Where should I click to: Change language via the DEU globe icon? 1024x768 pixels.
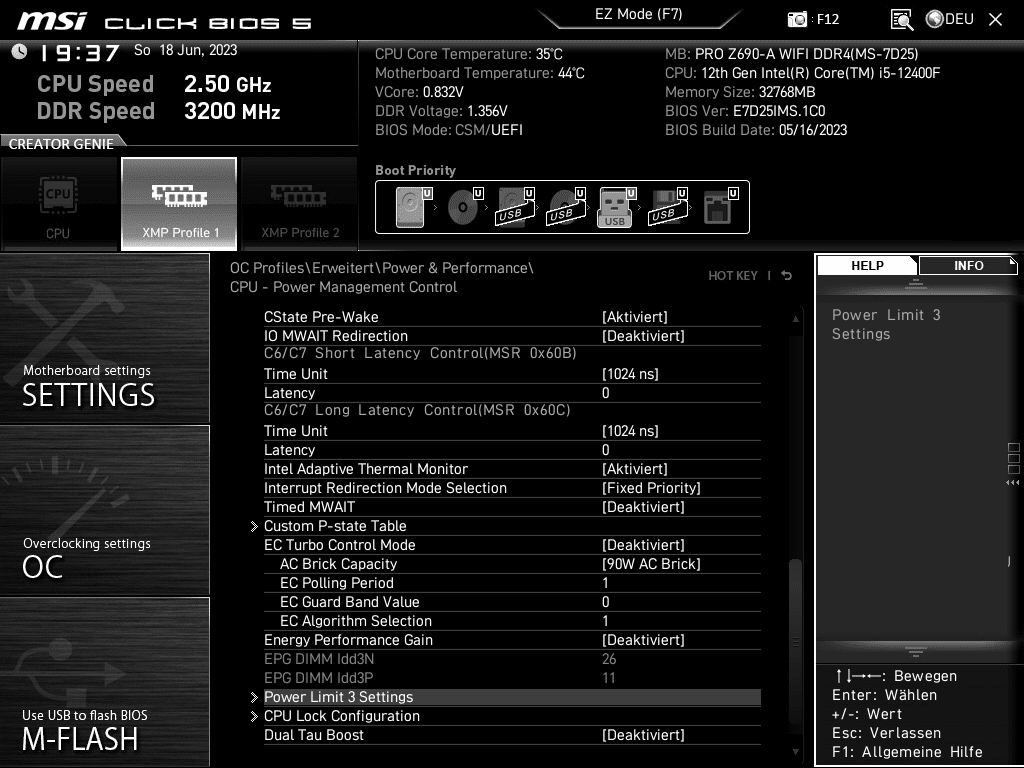pos(950,19)
